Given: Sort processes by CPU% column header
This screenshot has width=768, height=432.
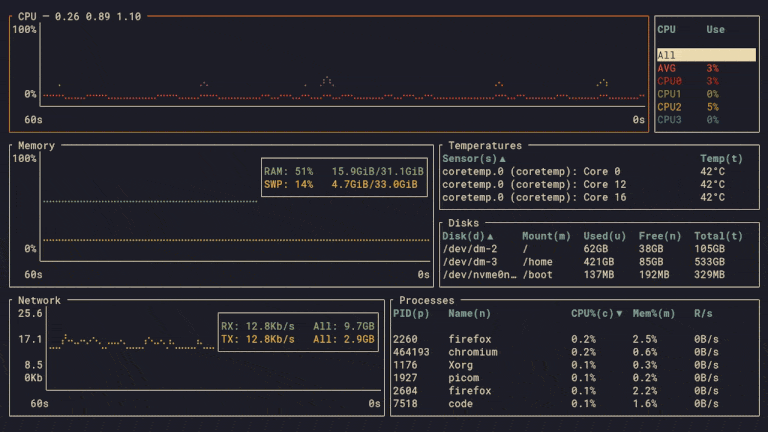Looking at the screenshot, I should point(596,314).
